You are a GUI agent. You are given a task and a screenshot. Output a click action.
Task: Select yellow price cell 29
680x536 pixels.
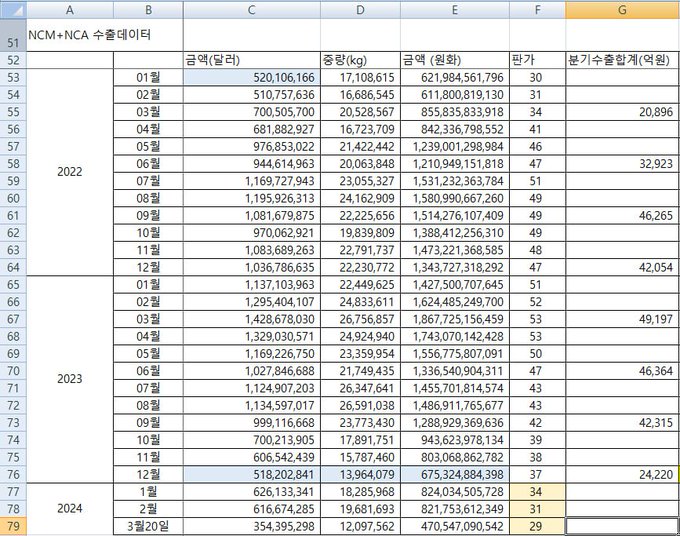pyautogui.click(x=537, y=526)
